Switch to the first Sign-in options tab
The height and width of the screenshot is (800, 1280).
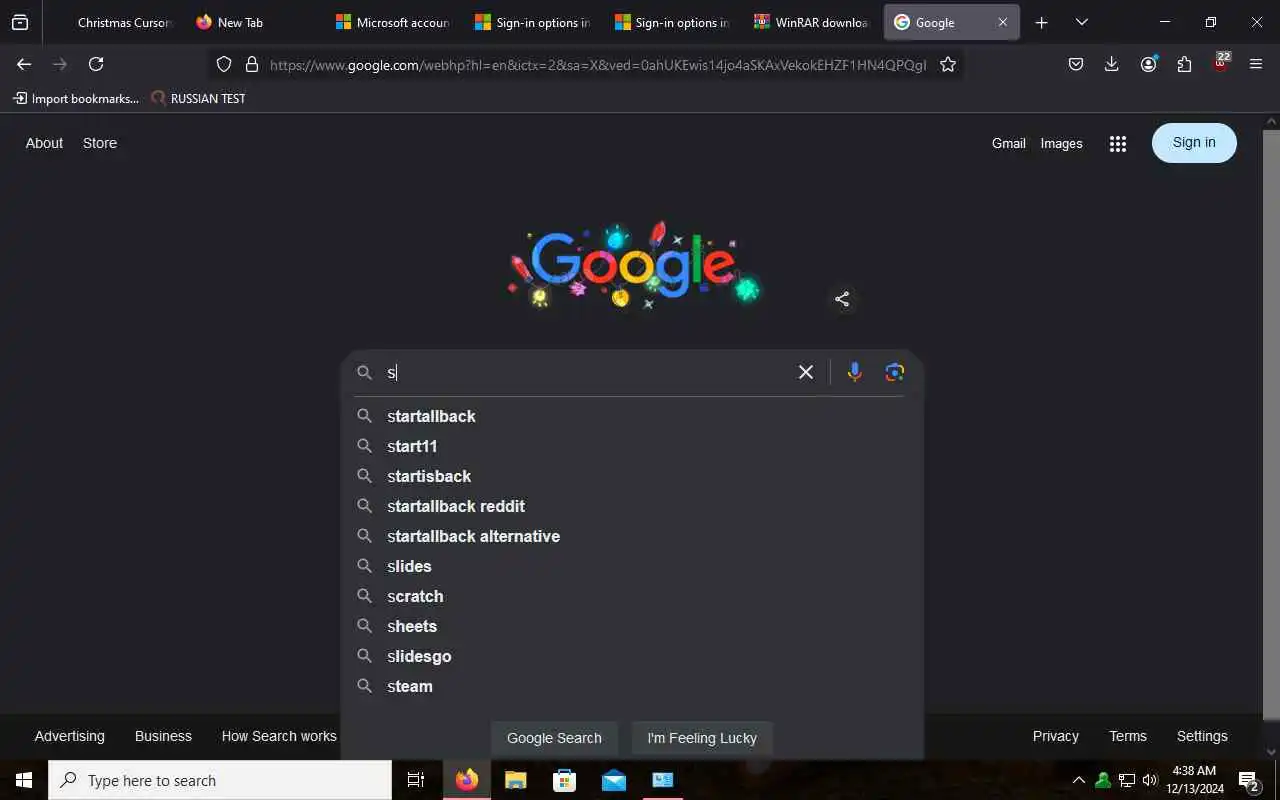[x=532, y=22]
